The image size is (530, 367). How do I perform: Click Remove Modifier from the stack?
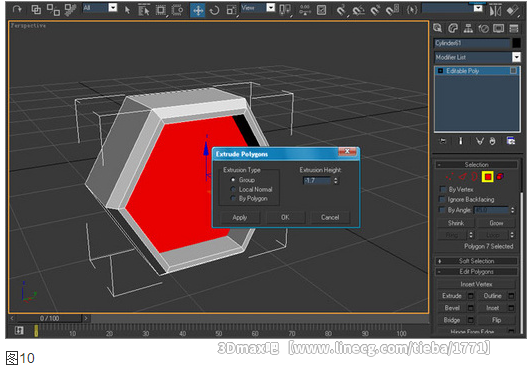[x=492, y=141]
